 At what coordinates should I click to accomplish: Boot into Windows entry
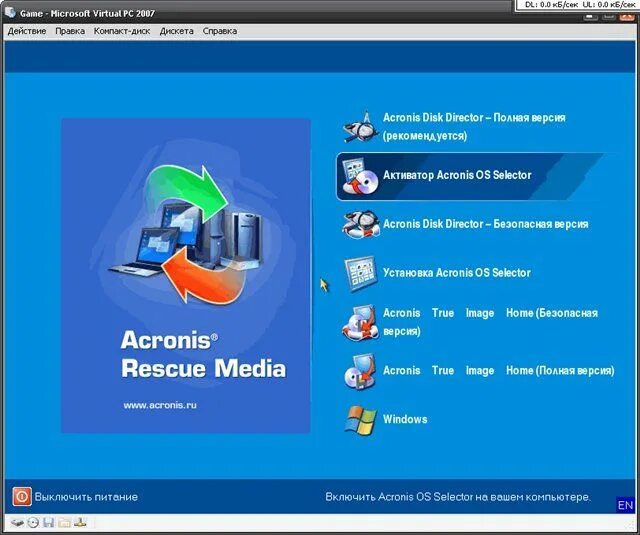(x=405, y=420)
